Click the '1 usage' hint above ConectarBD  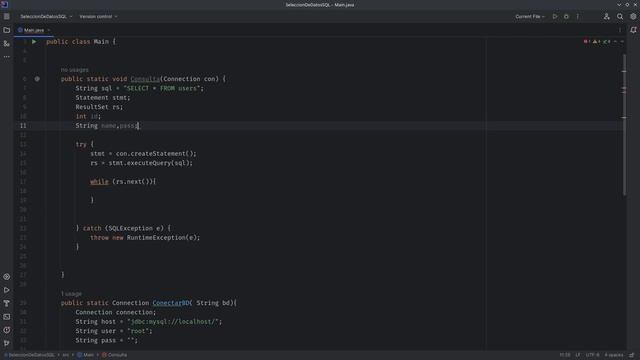coord(71,294)
